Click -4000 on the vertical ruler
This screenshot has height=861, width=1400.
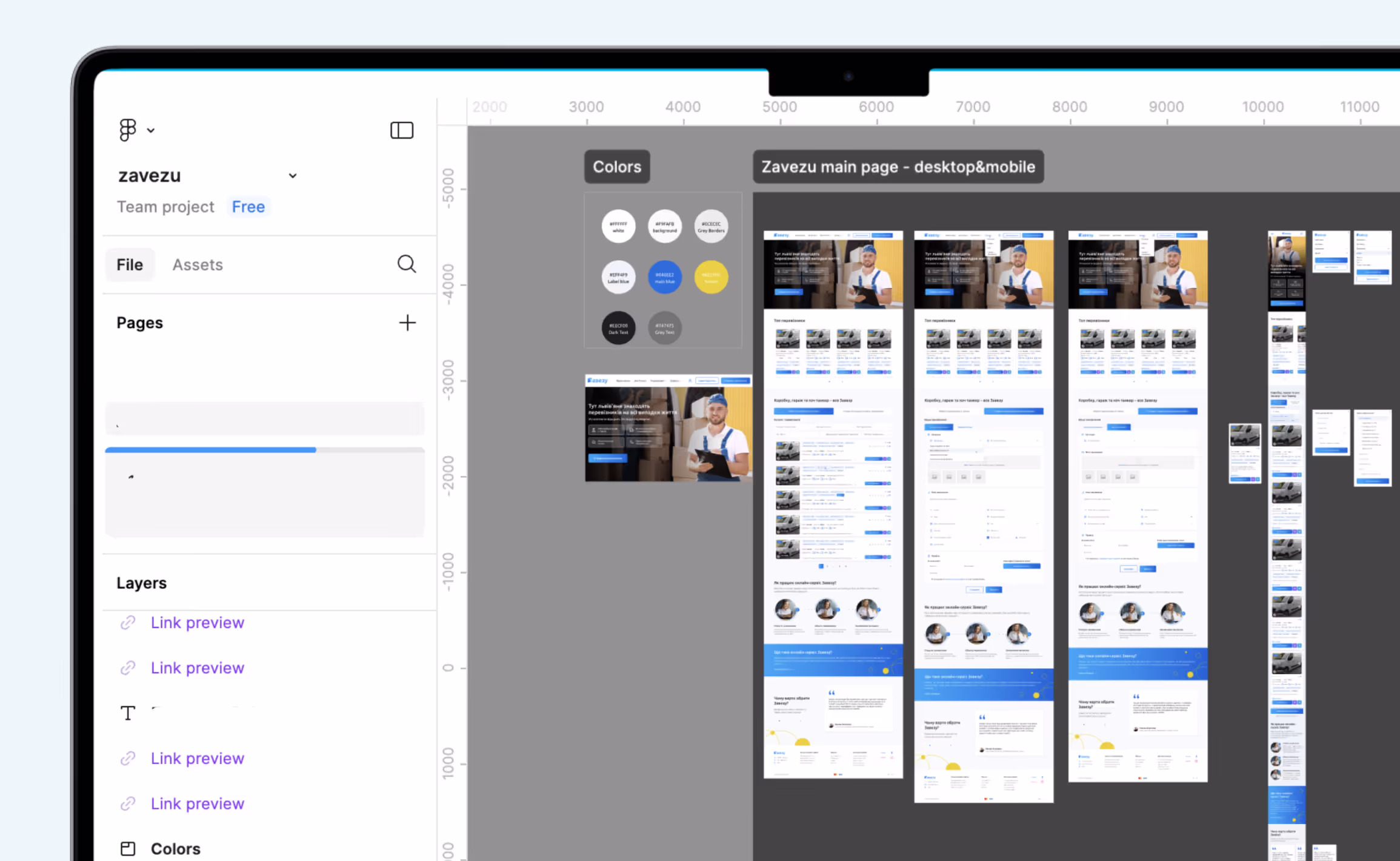448,284
